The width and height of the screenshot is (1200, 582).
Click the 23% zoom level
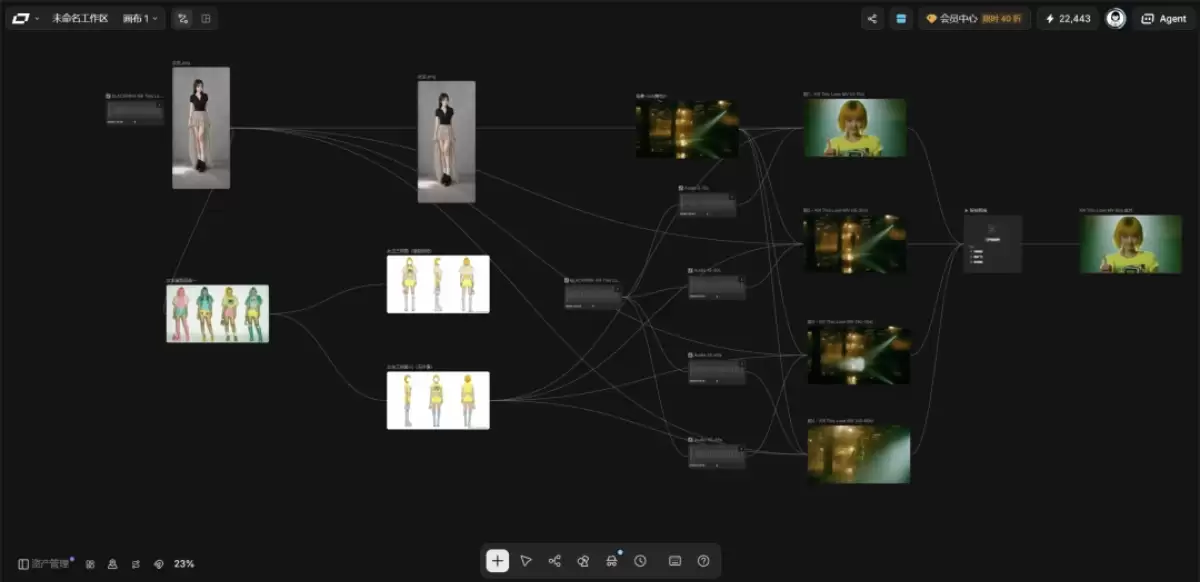184,564
